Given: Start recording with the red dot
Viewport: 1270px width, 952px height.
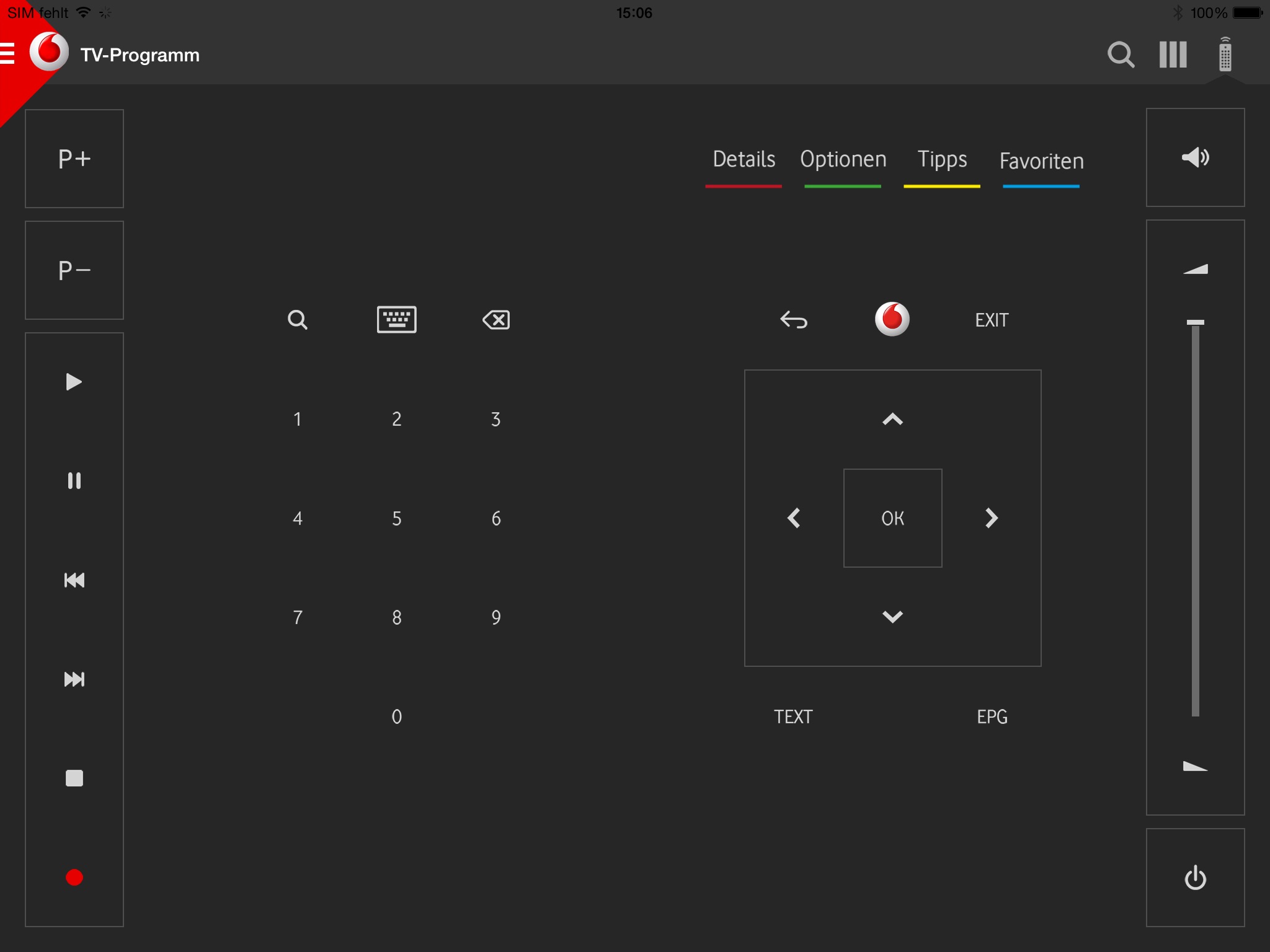Looking at the screenshot, I should pos(74,878).
